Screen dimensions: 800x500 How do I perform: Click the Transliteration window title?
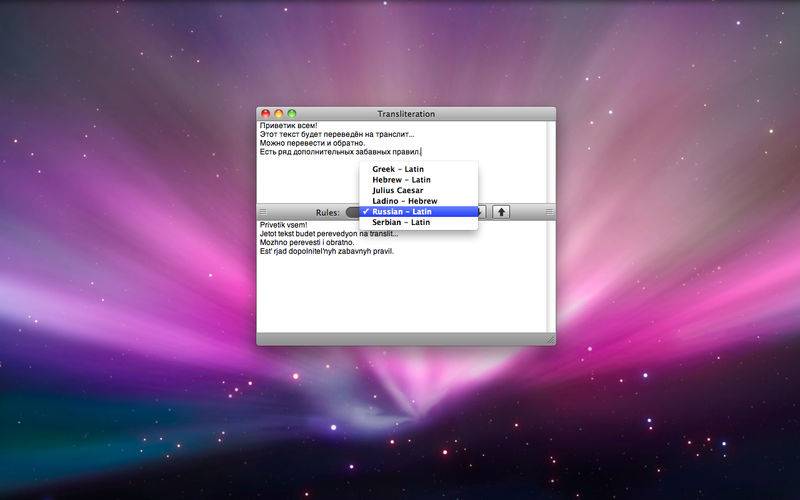[406, 114]
